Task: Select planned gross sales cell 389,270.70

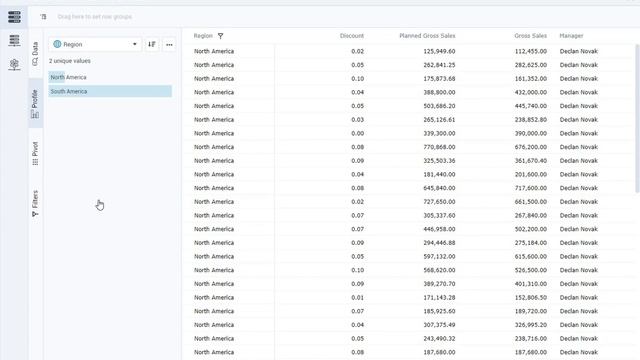Action: 439,284
